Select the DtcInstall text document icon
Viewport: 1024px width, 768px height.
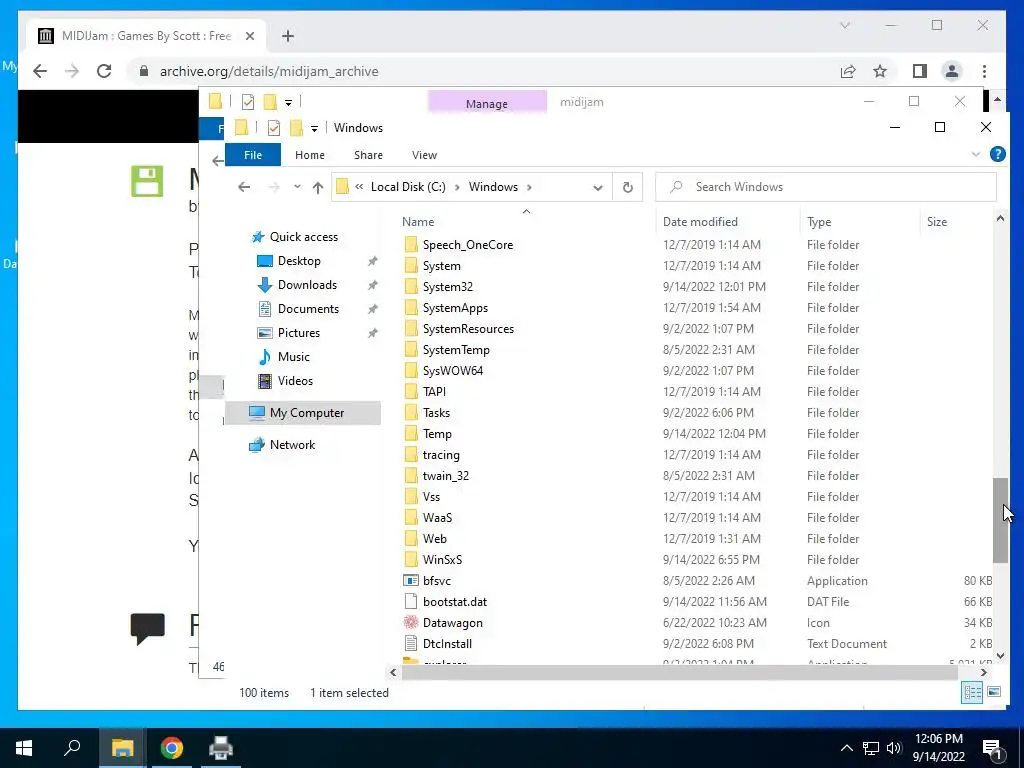pyautogui.click(x=411, y=644)
